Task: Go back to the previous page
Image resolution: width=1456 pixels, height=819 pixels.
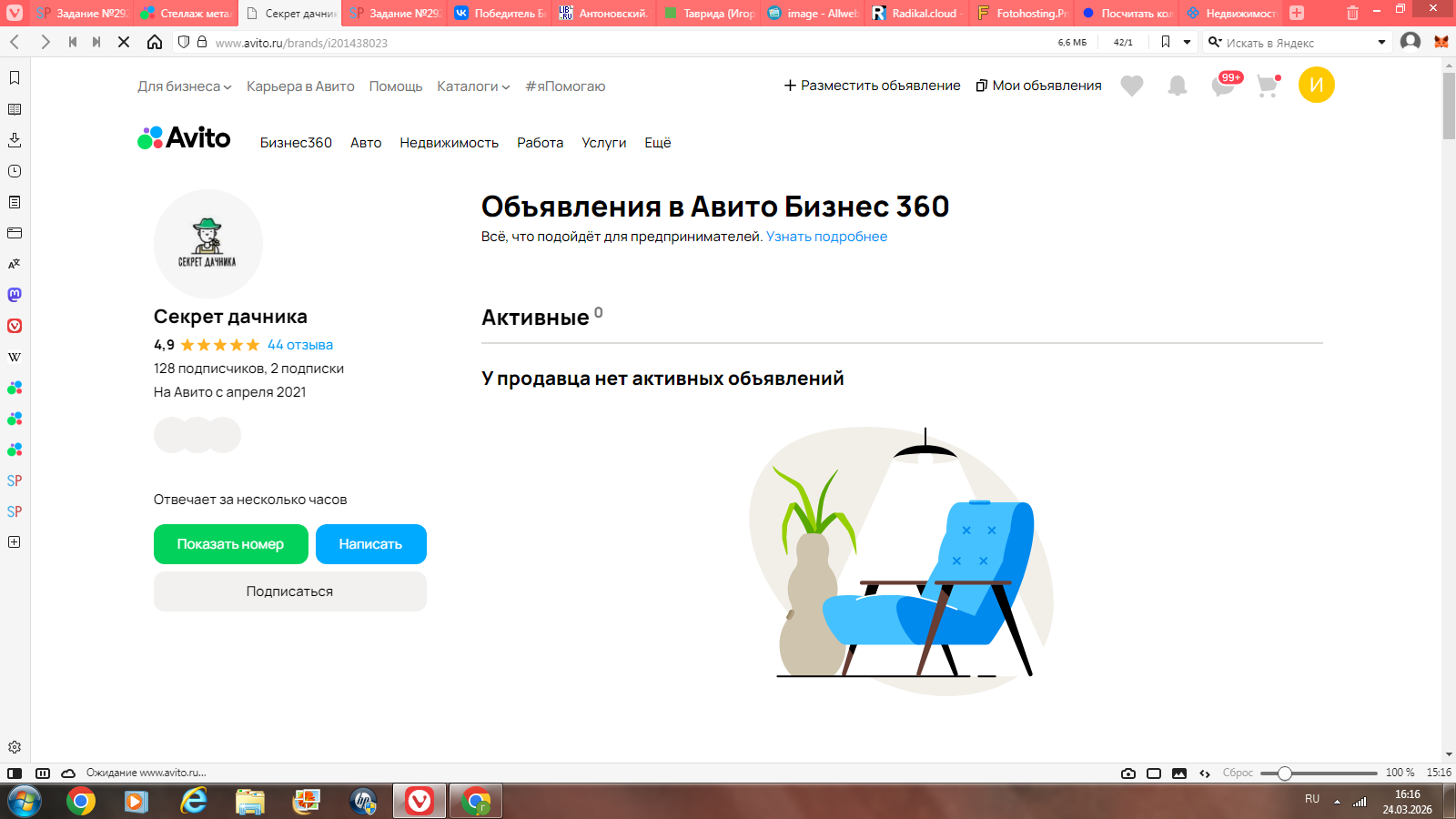Action: (x=15, y=42)
